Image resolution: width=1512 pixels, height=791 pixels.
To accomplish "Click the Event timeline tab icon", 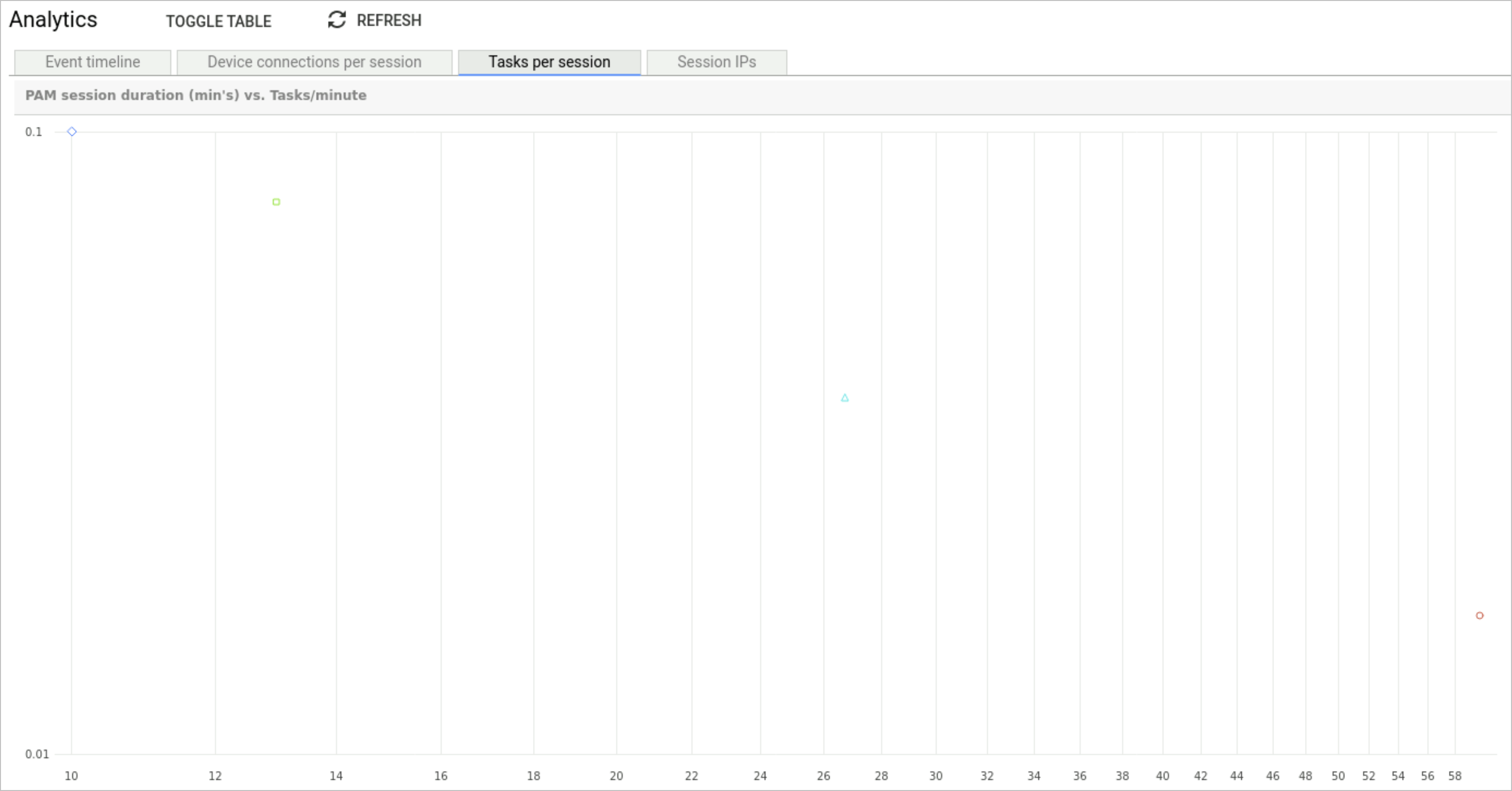I will coord(92,62).
